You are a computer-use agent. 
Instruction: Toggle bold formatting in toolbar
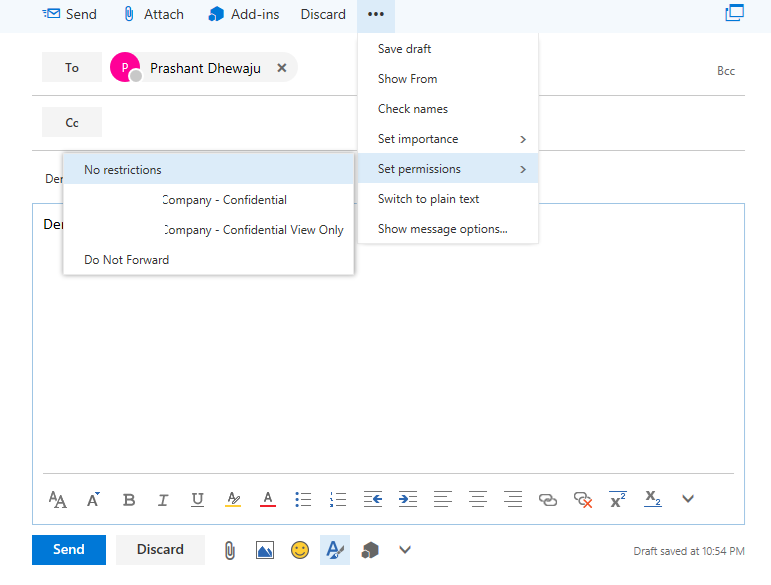[x=128, y=499]
